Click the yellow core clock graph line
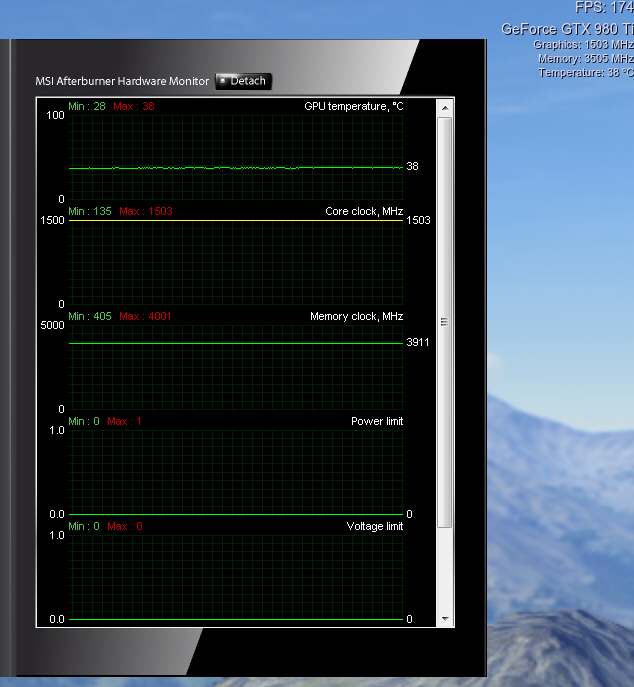 (x=236, y=220)
